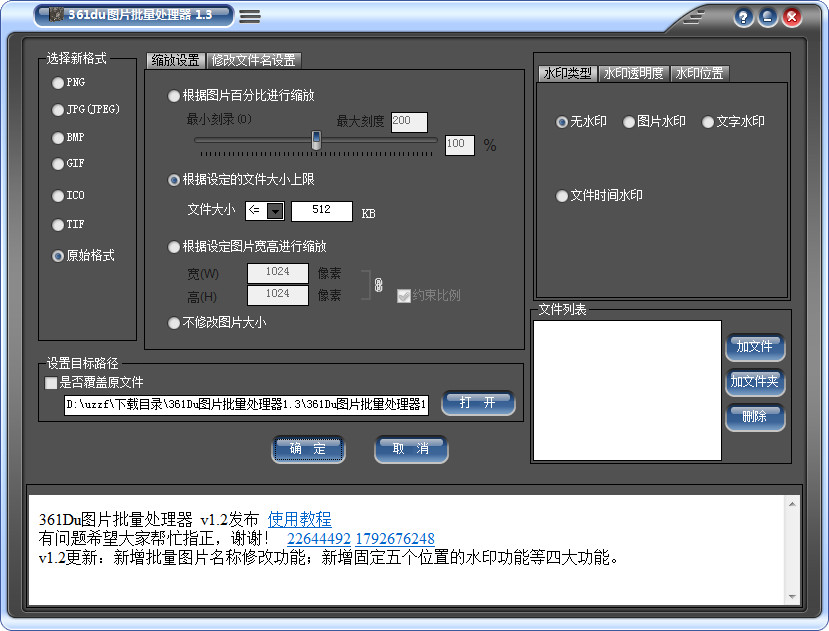Click the app logo icon in title
The image size is (829, 631).
click(56, 15)
